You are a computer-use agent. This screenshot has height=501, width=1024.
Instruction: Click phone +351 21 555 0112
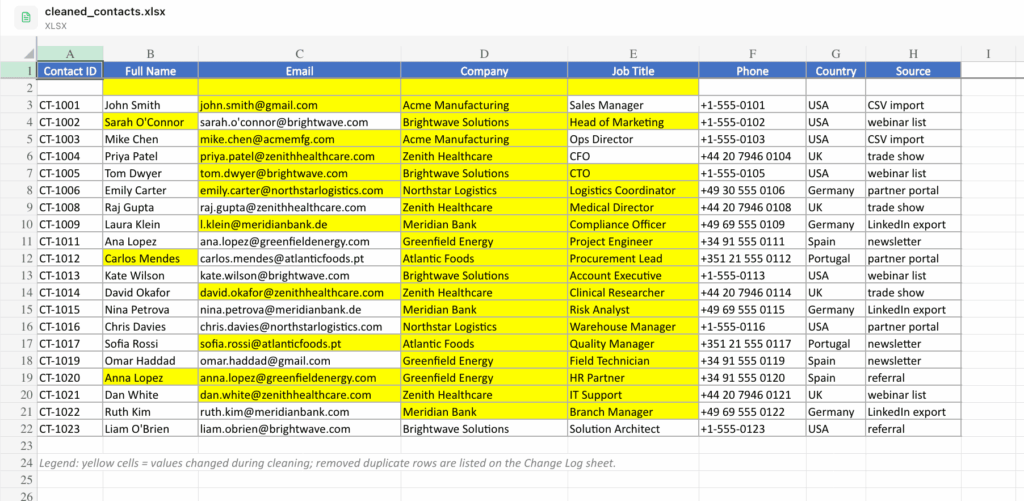tap(752, 258)
